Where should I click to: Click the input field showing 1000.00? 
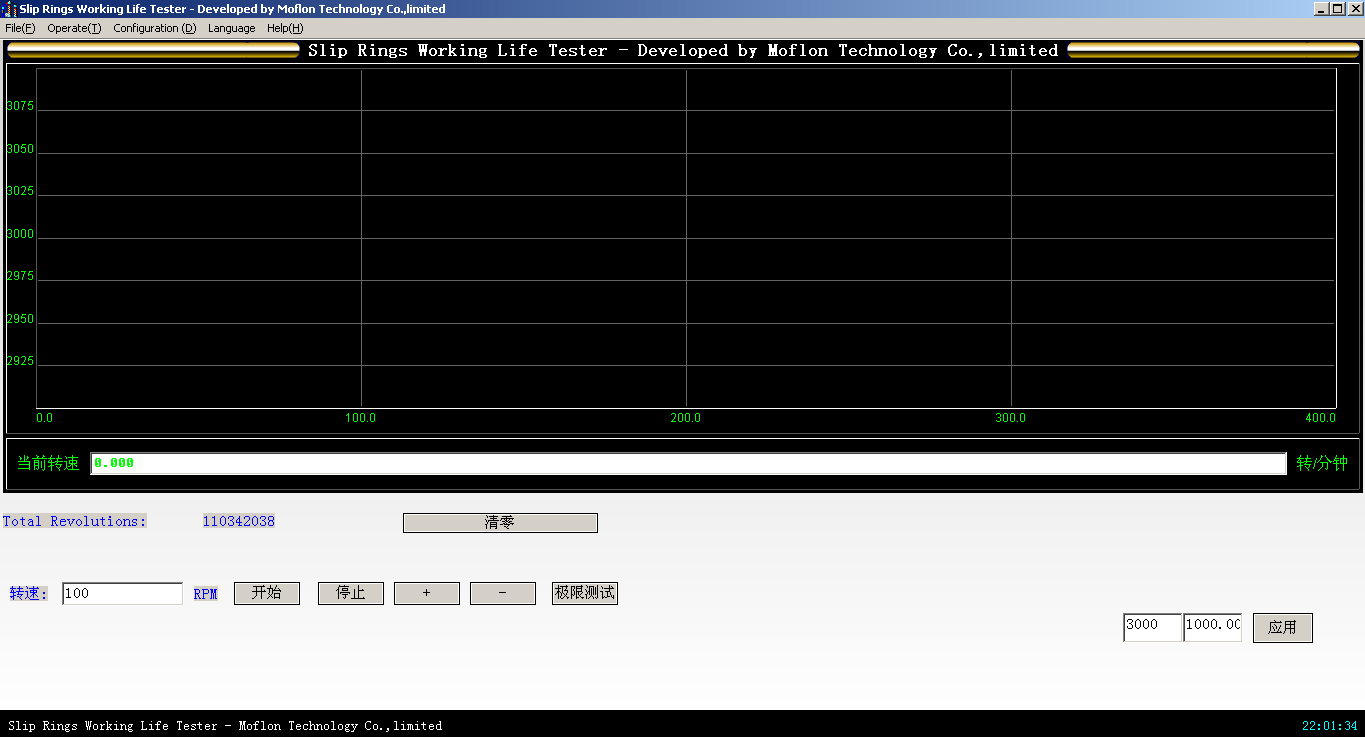[x=1212, y=627]
